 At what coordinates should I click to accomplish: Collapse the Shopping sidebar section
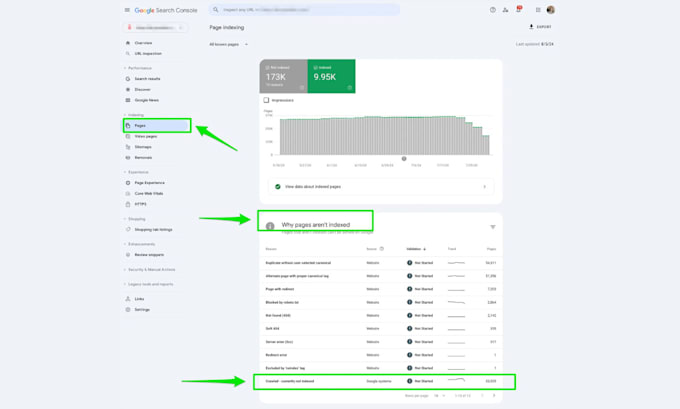(135, 219)
